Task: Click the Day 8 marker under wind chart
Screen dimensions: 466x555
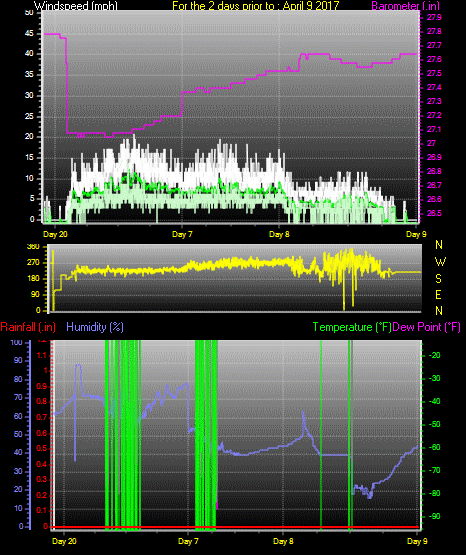Action: [279, 234]
